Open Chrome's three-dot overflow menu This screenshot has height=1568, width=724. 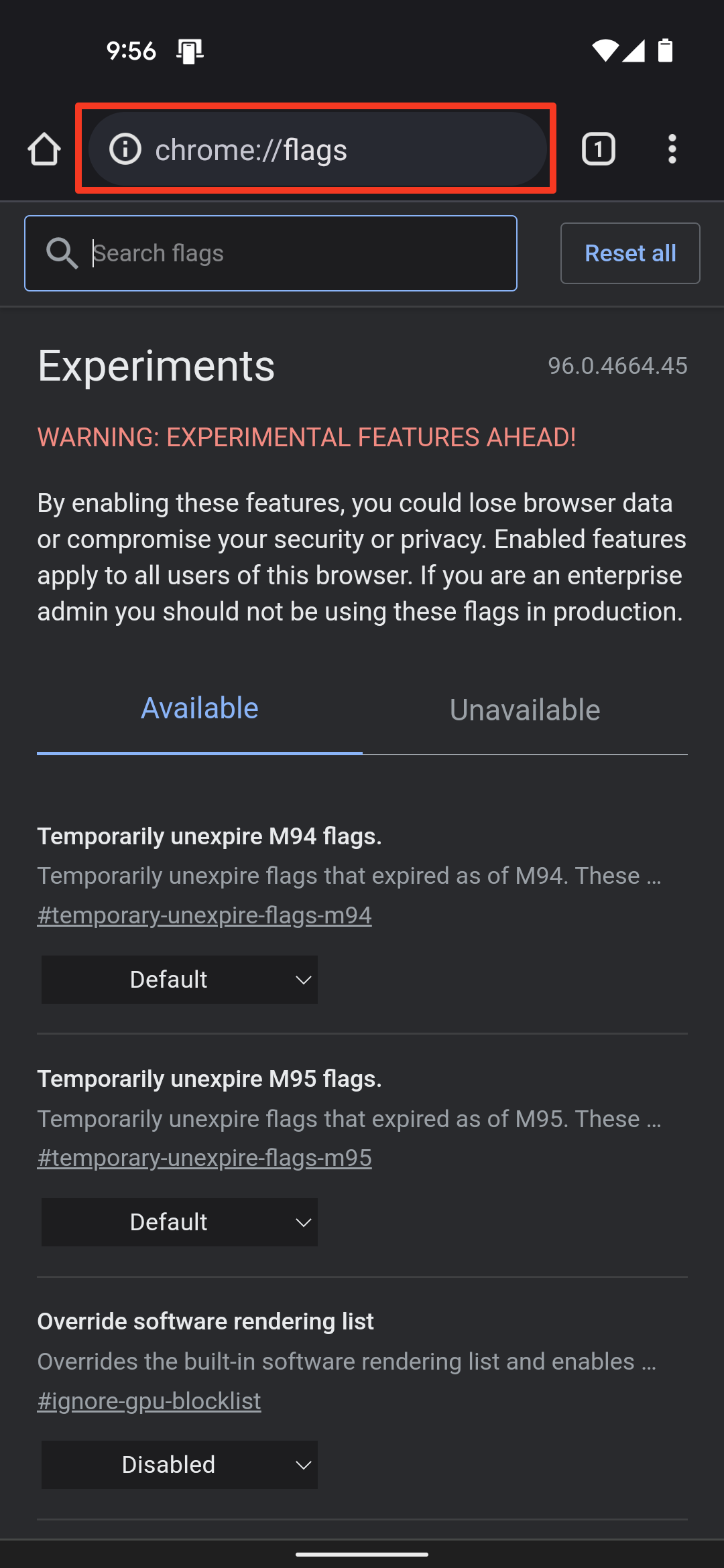[x=672, y=149]
